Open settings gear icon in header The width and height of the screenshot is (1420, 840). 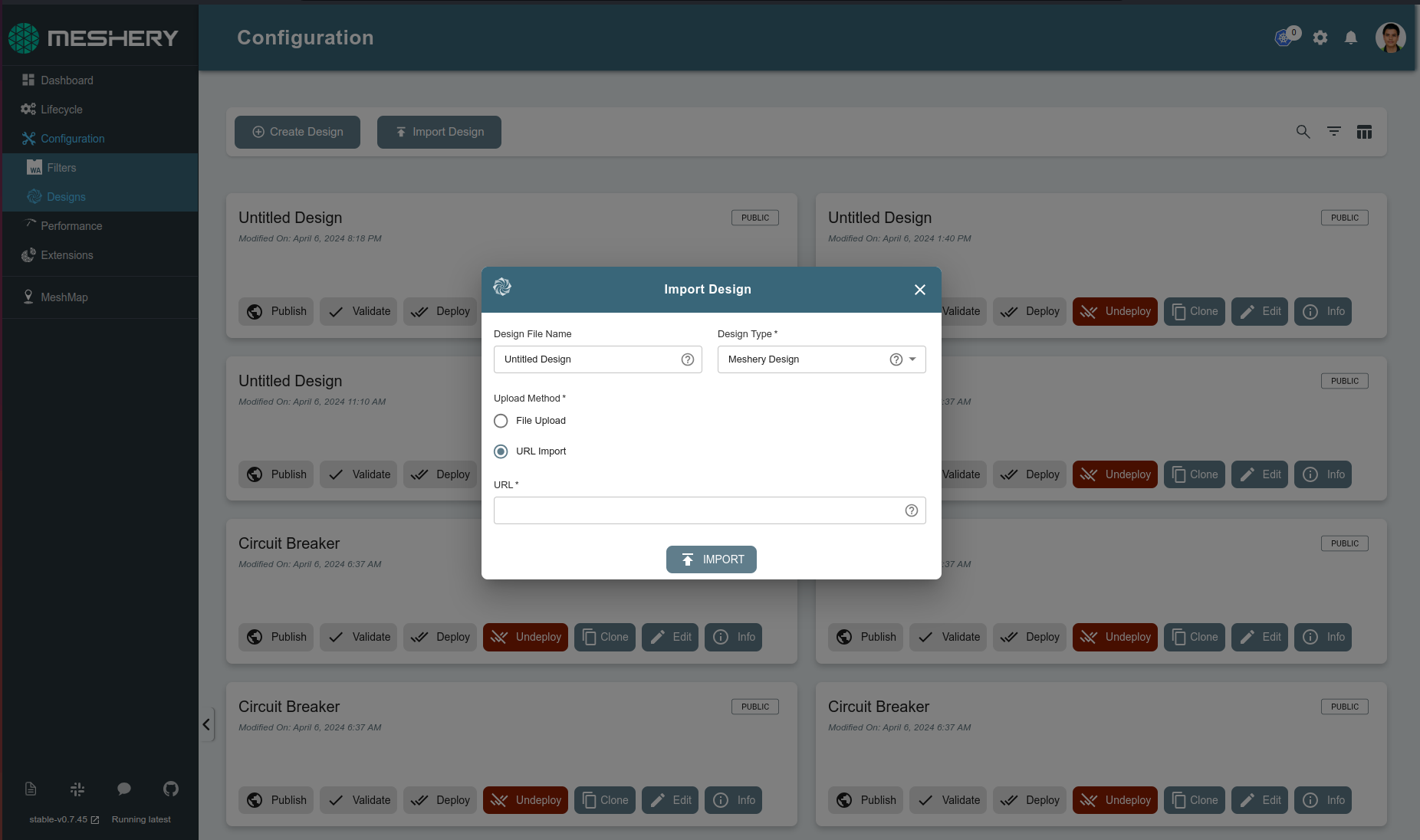click(x=1320, y=38)
